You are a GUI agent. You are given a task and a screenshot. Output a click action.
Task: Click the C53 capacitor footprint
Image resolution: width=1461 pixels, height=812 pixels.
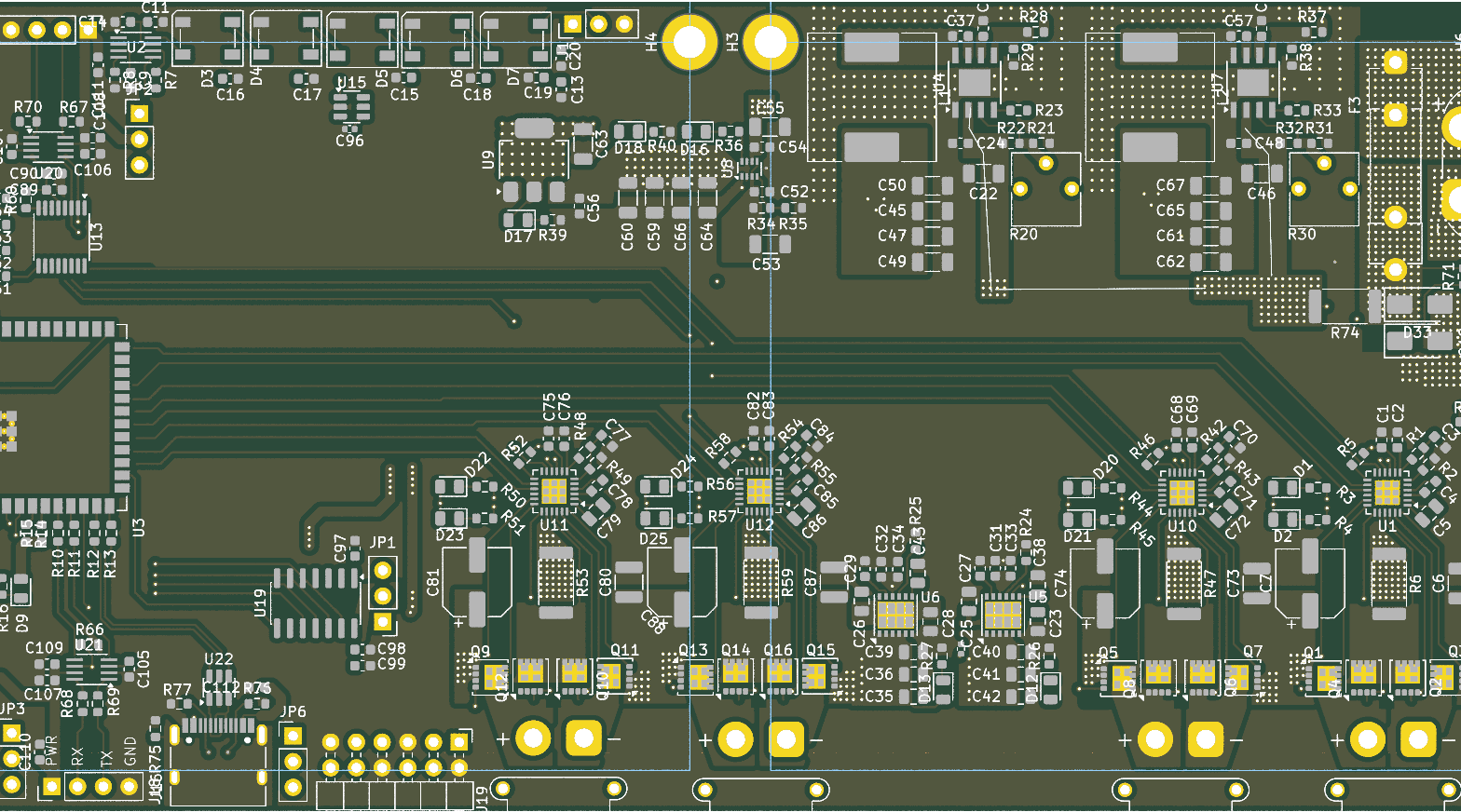[x=770, y=245]
